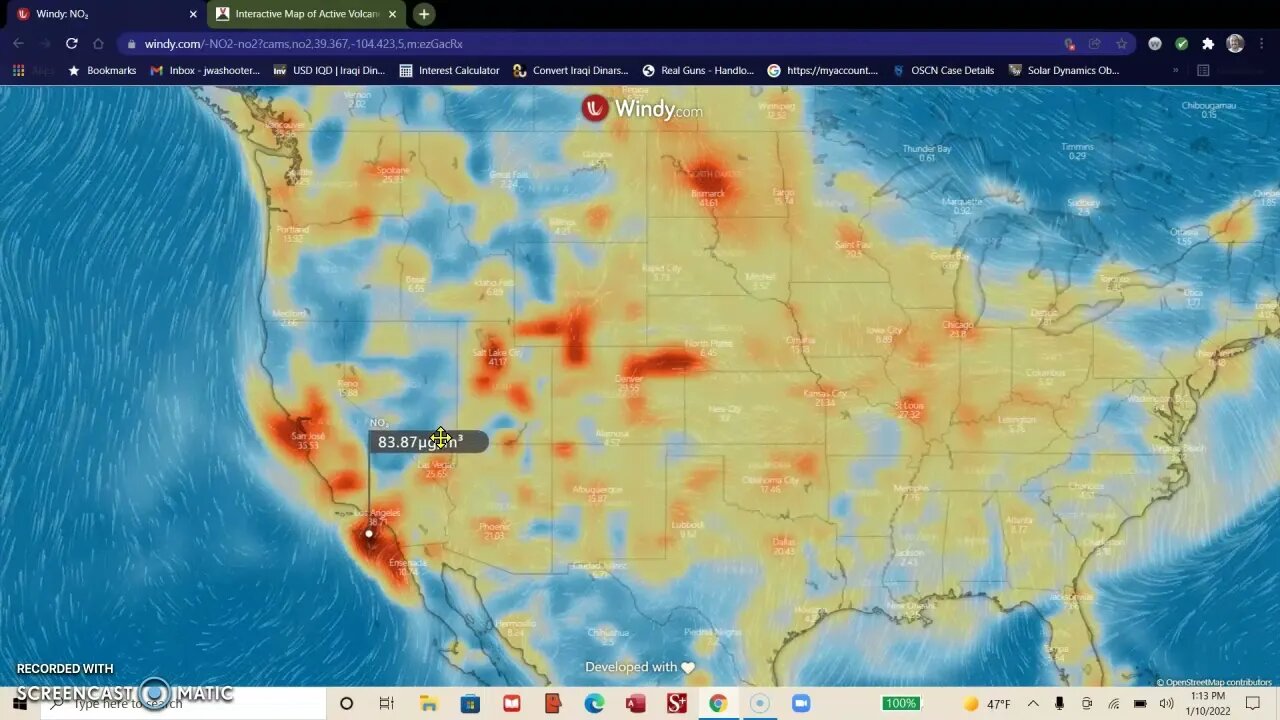Go back to previous page
1280x720 pixels.
click(x=18, y=44)
